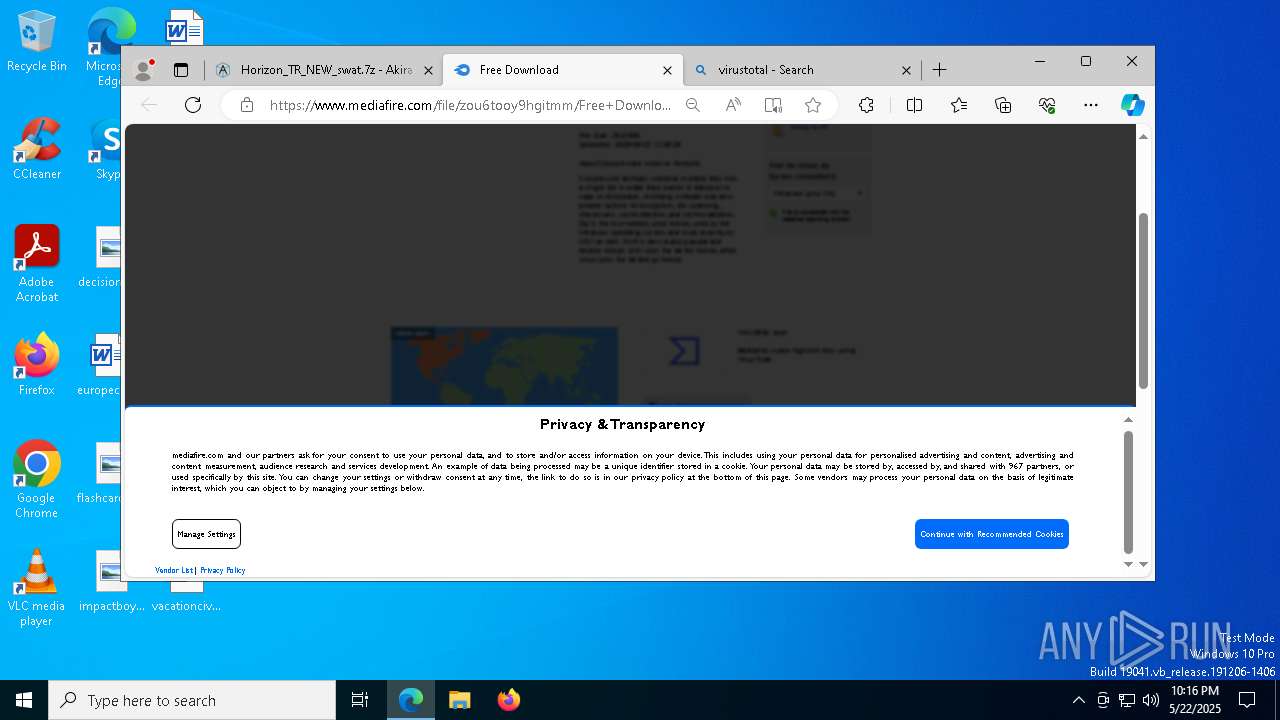The image size is (1280, 720).
Task: Switch to Free Download tab
Action: (x=562, y=70)
